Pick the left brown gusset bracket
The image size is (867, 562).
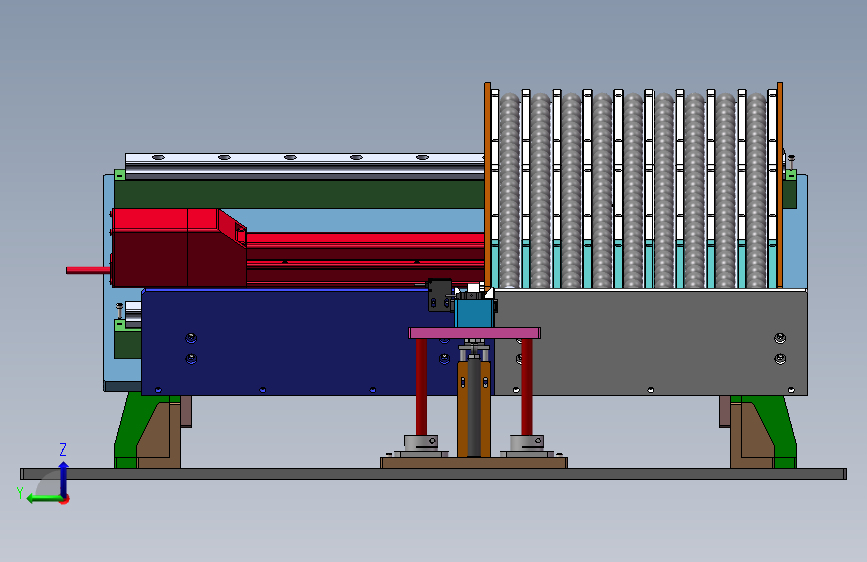coord(160,437)
